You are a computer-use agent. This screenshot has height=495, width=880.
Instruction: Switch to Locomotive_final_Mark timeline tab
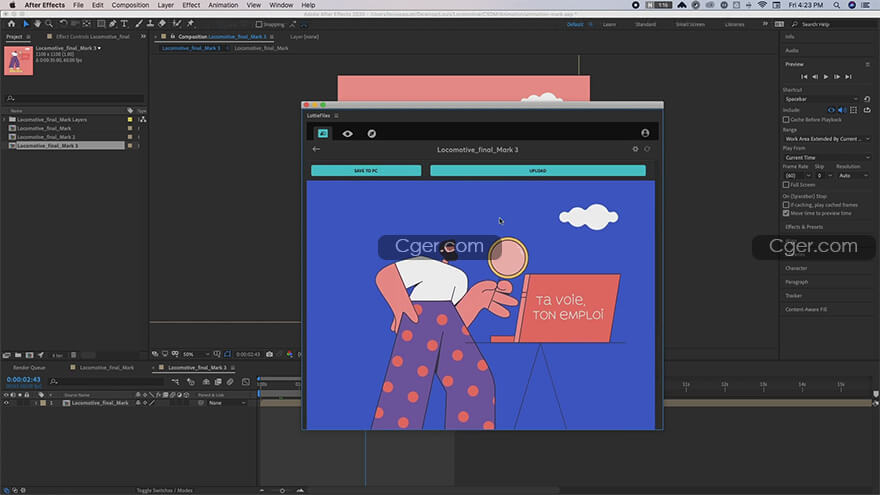[107, 368]
